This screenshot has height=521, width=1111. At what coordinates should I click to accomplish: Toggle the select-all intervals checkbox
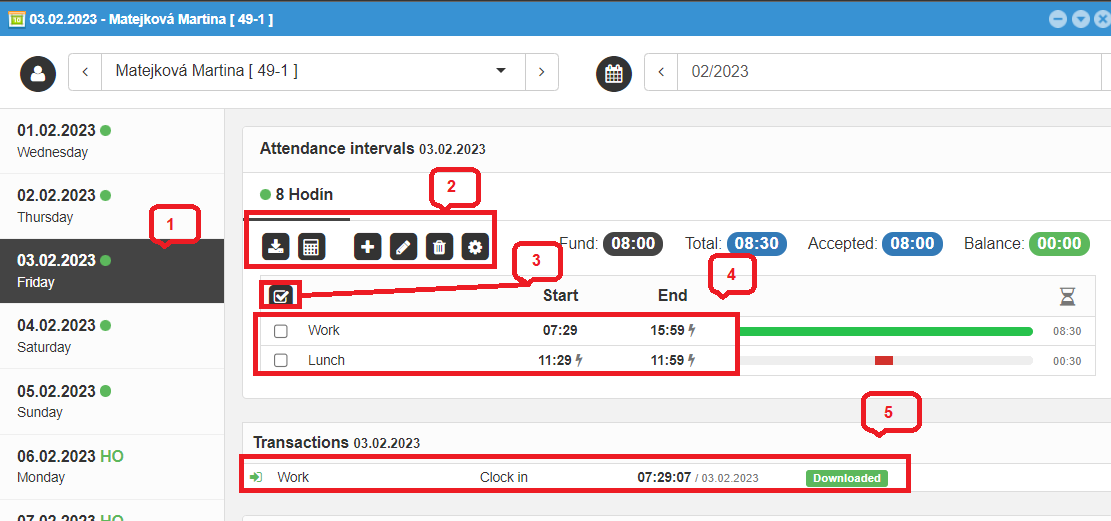pos(281,296)
